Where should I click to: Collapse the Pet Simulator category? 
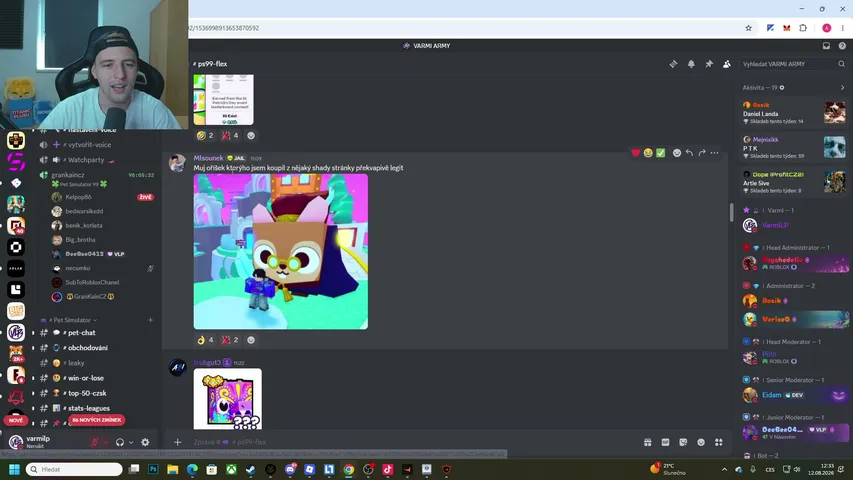72,320
